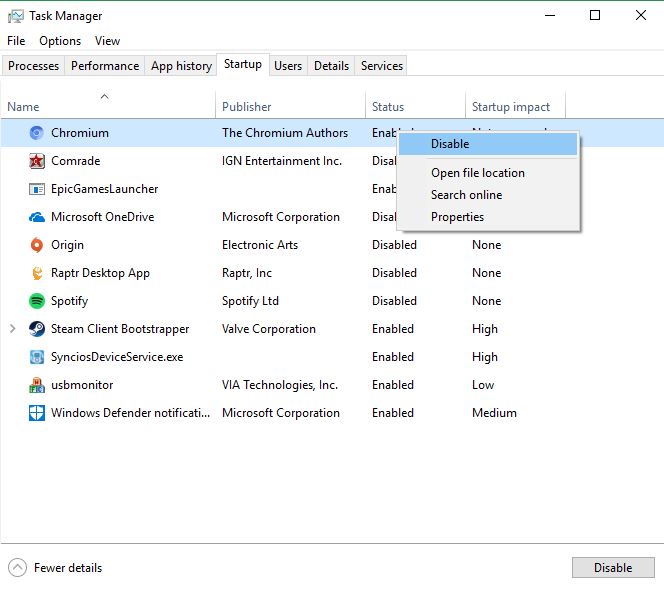Image resolution: width=664 pixels, height=591 pixels.
Task: Click the Spotify icon in the list
Action: (37, 301)
